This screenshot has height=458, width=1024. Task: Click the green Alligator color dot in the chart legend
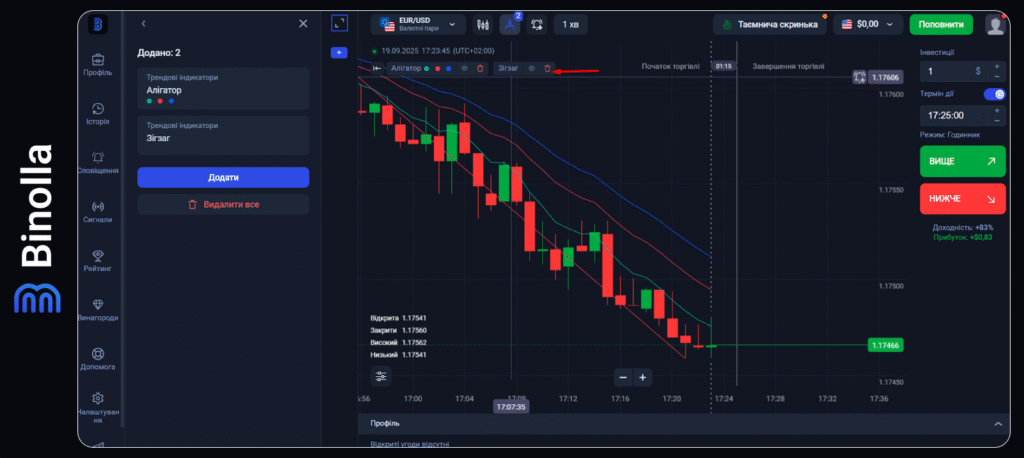pos(426,68)
